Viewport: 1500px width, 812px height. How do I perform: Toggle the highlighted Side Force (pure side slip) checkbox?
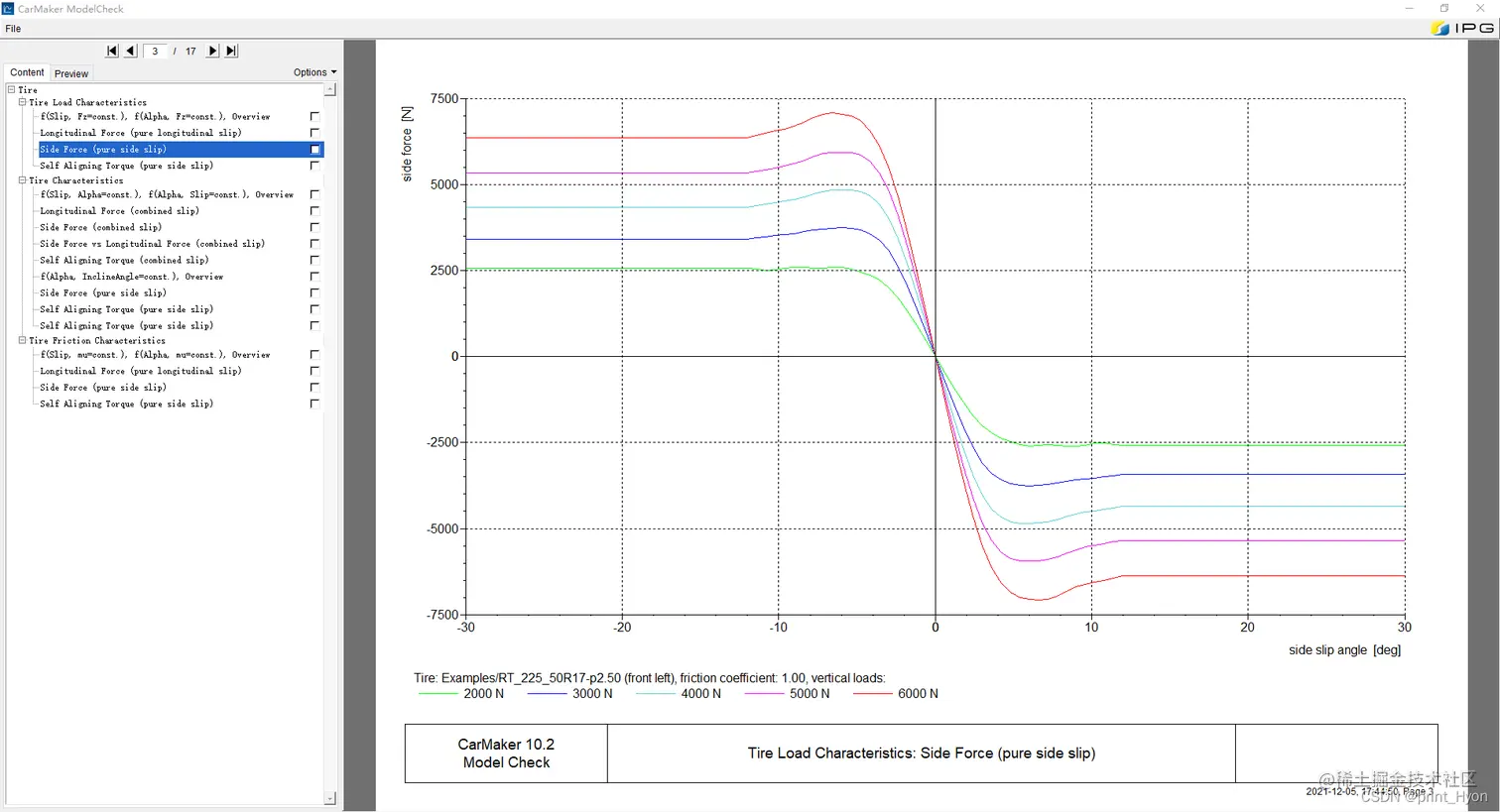click(314, 150)
